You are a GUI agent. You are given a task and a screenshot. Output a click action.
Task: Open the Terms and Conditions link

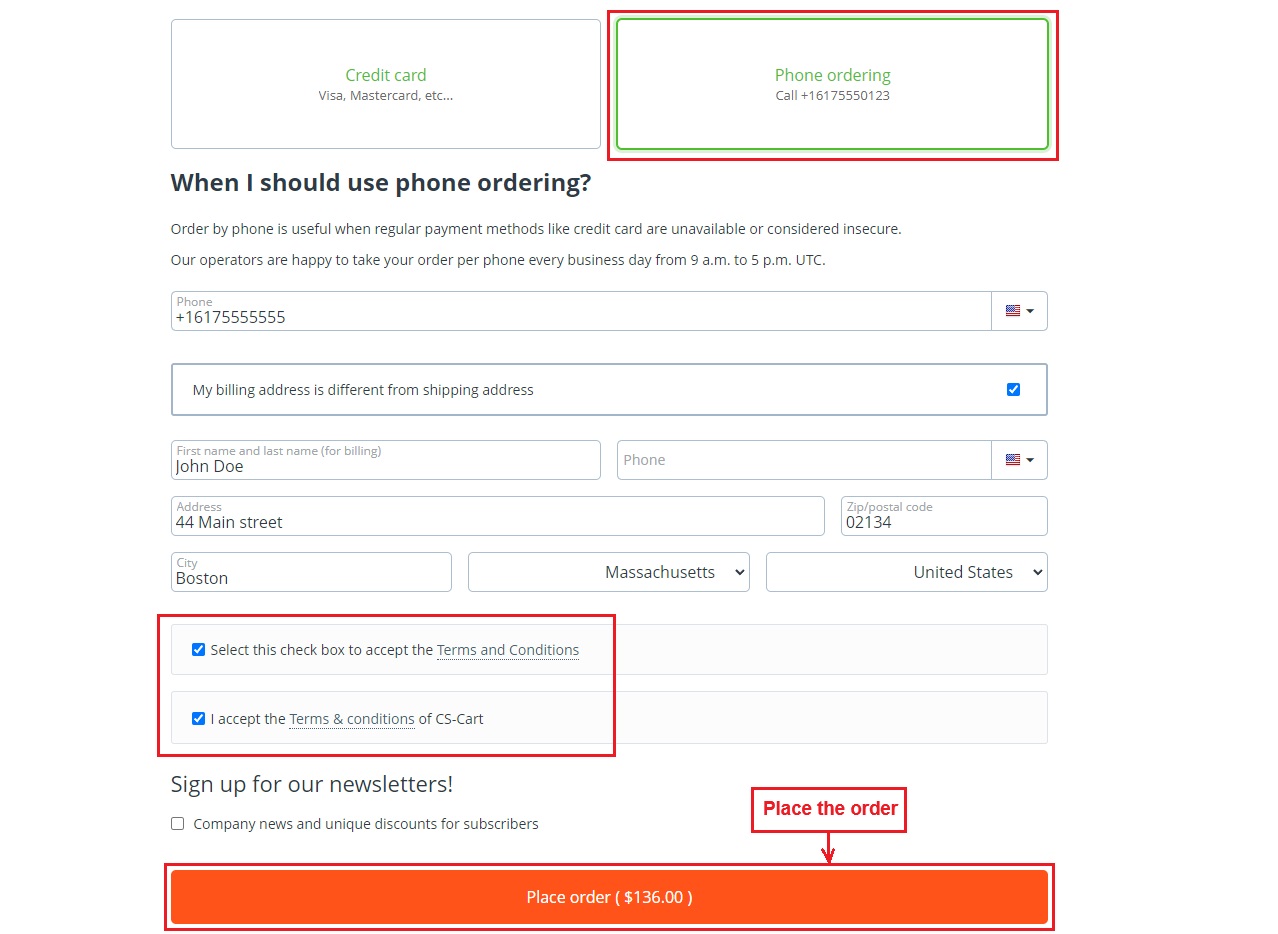point(508,650)
